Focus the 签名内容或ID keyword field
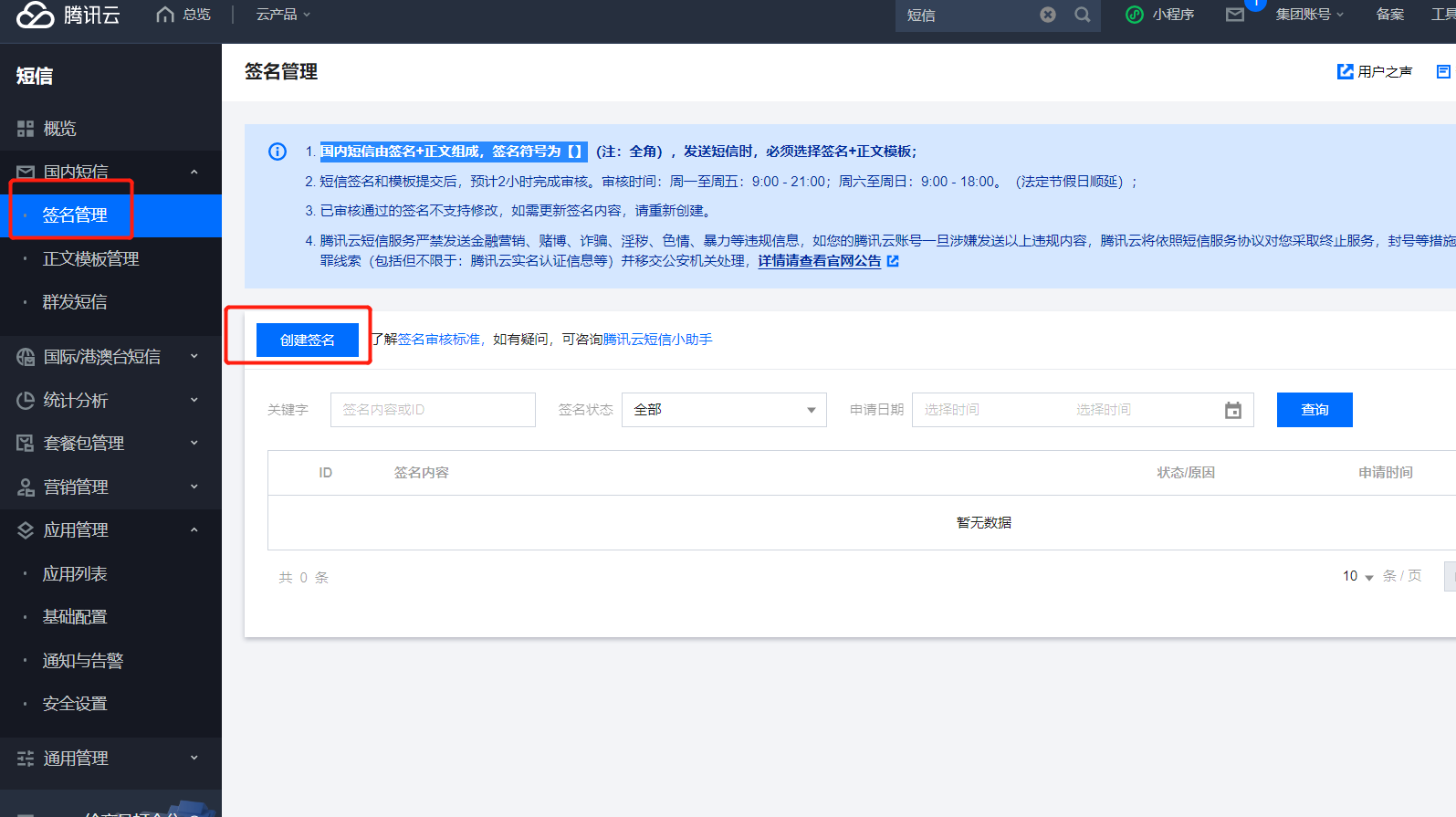The image size is (1456, 817). (433, 410)
